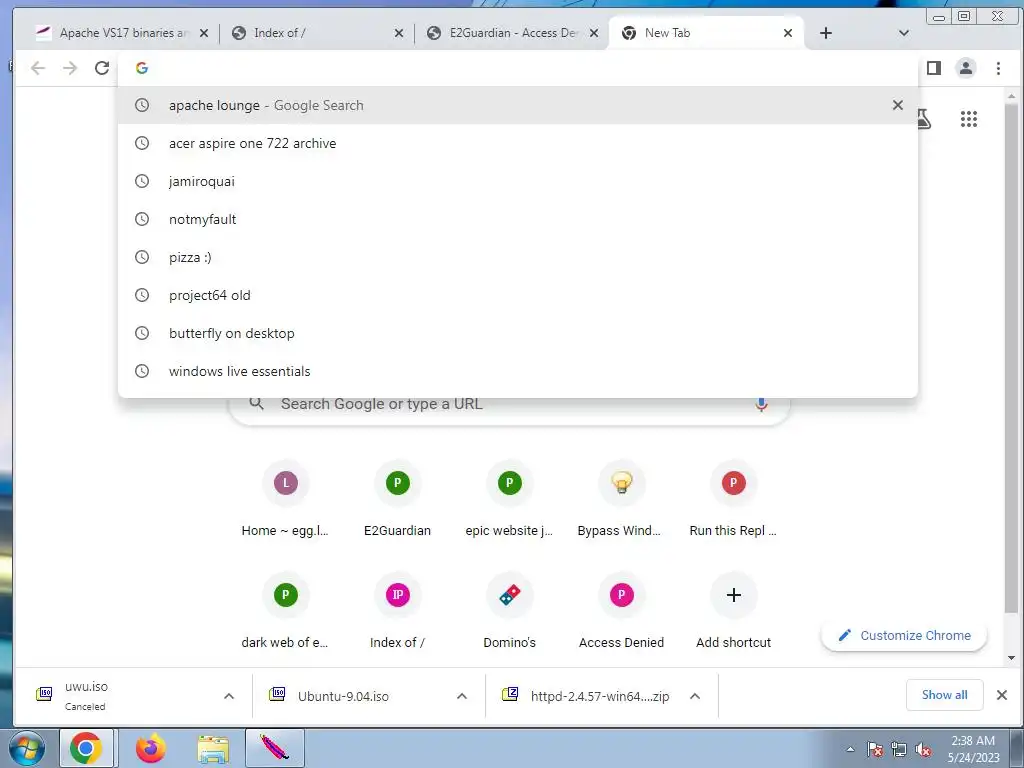
Task: Open the Access Denied shortcut
Action: click(x=621, y=610)
